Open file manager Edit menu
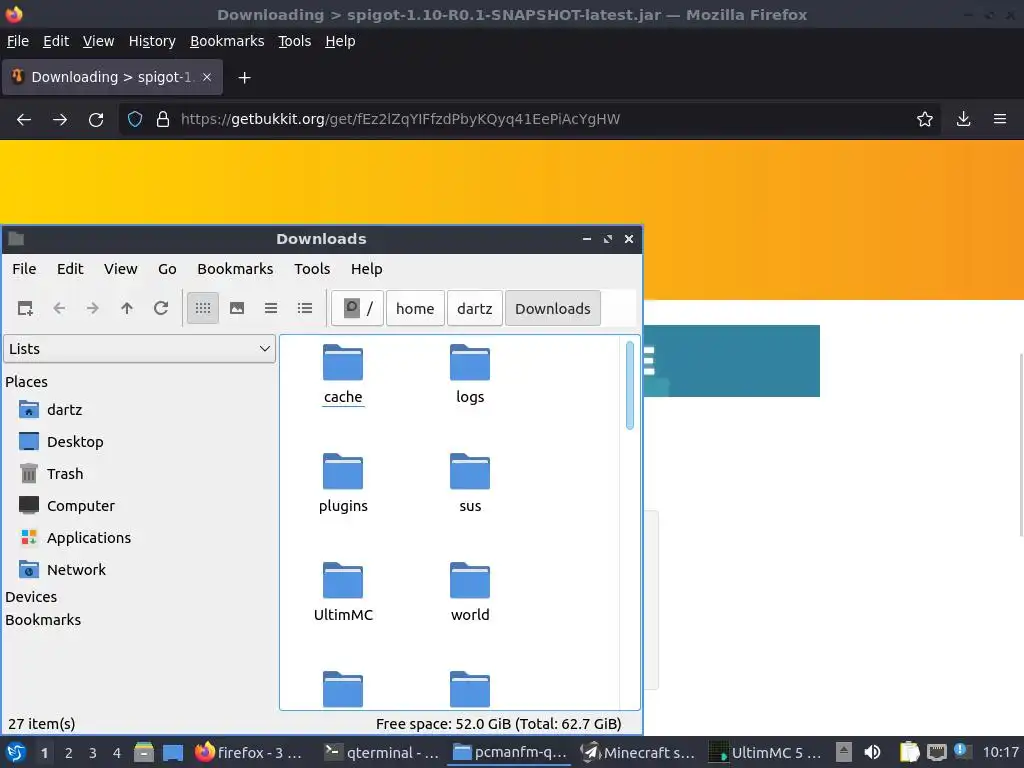Viewport: 1024px width, 768px height. coord(70,269)
